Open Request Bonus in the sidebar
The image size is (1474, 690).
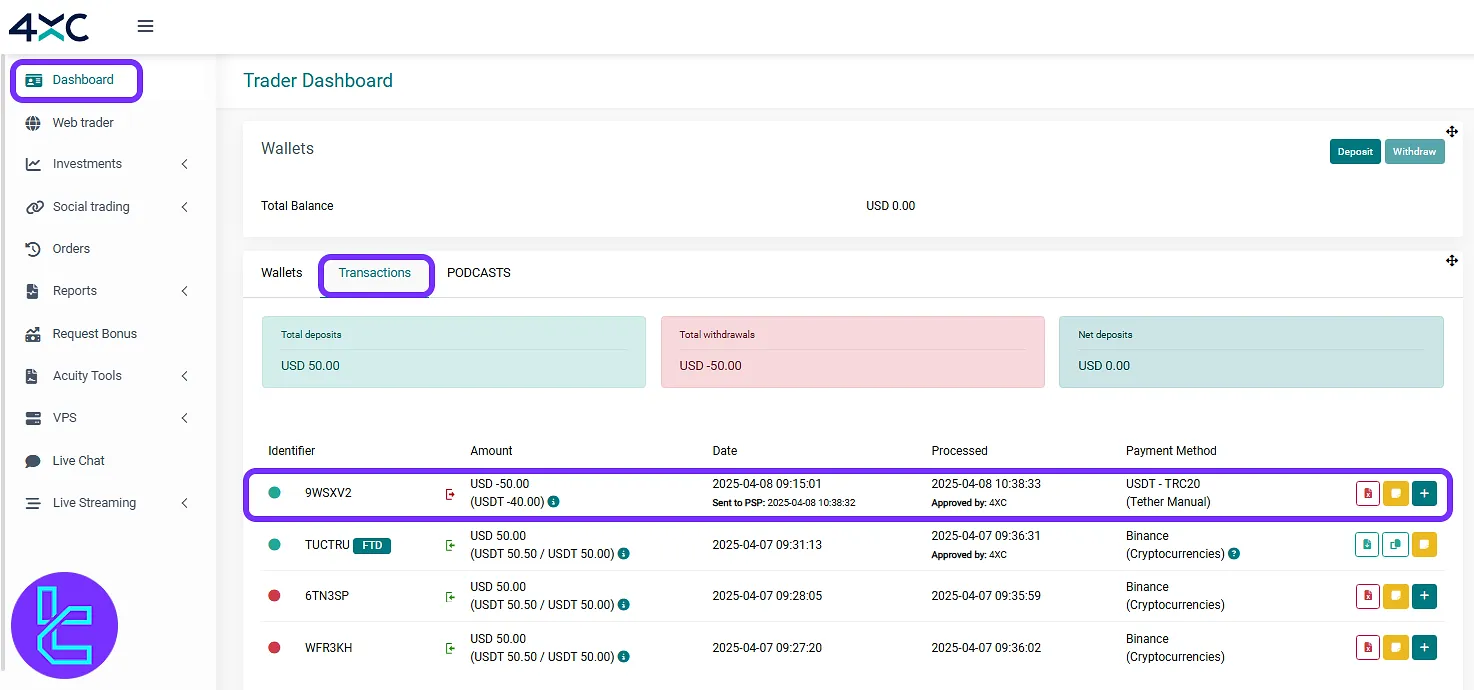point(94,334)
